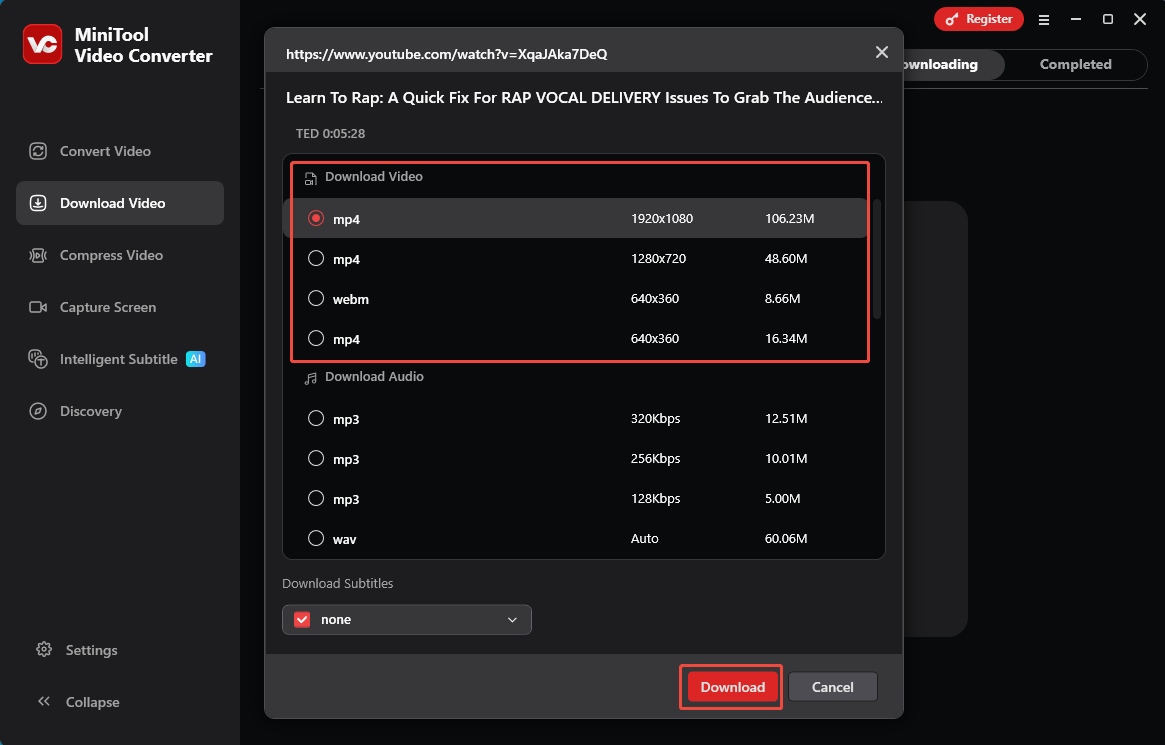Image resolution: width=1165 pixels, height=745 pixels.
Task: Open the hamburger menu near Register
Action: pos(1044,19)
